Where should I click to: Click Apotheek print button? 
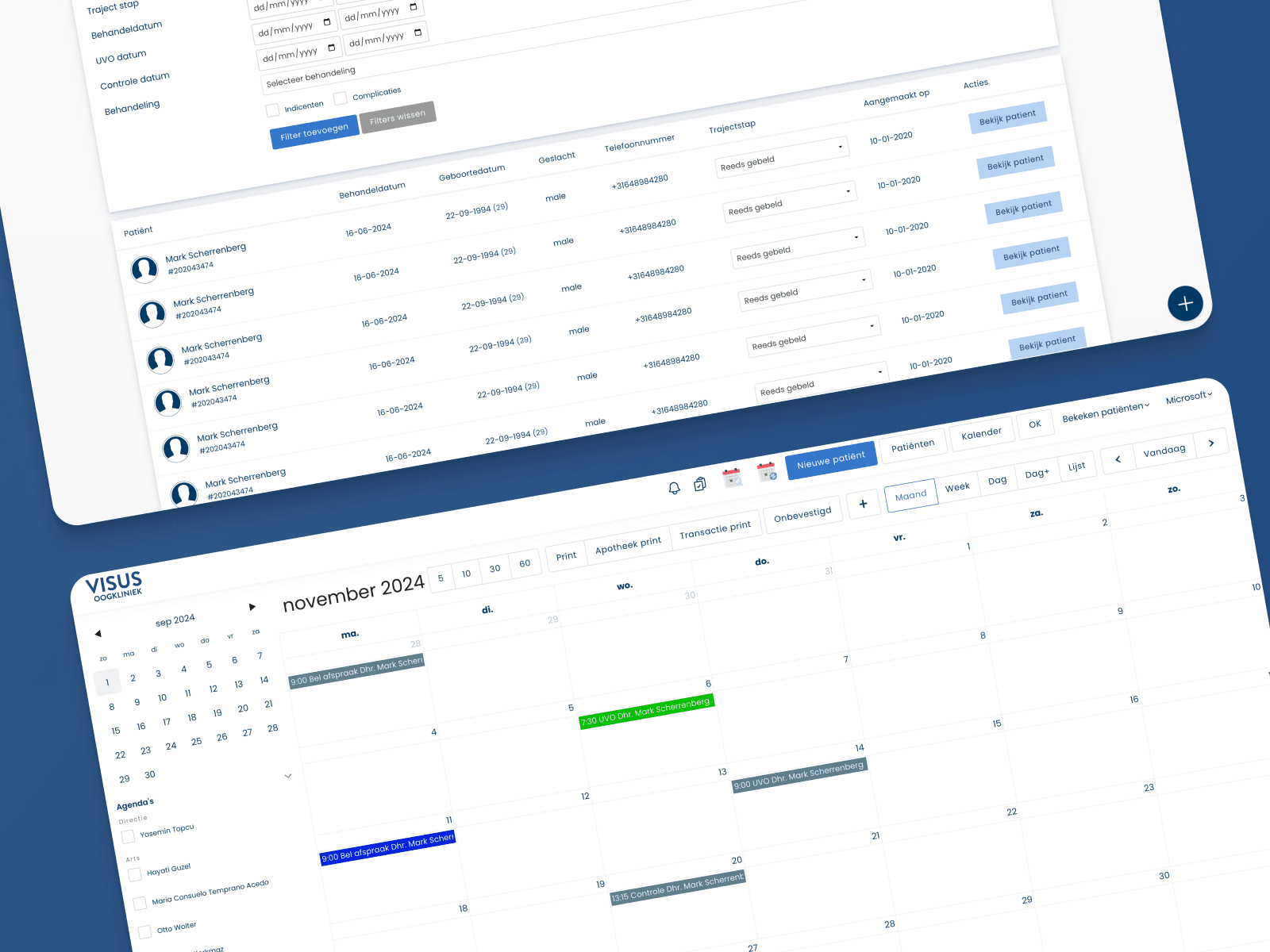click(x=628, y=545)
